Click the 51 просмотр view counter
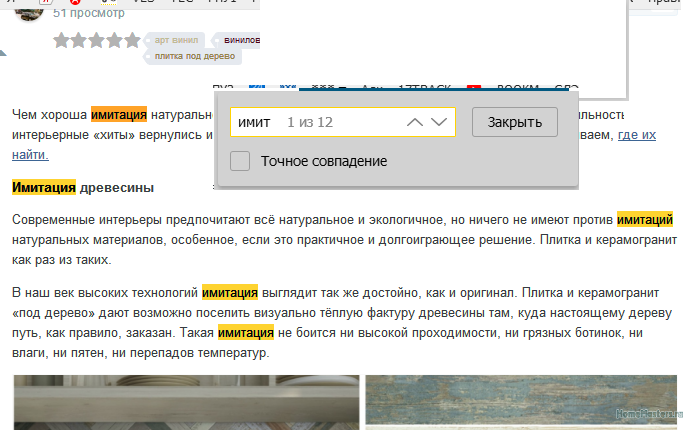The width and height of the screenshot is (696, 430). pos(89,14)
